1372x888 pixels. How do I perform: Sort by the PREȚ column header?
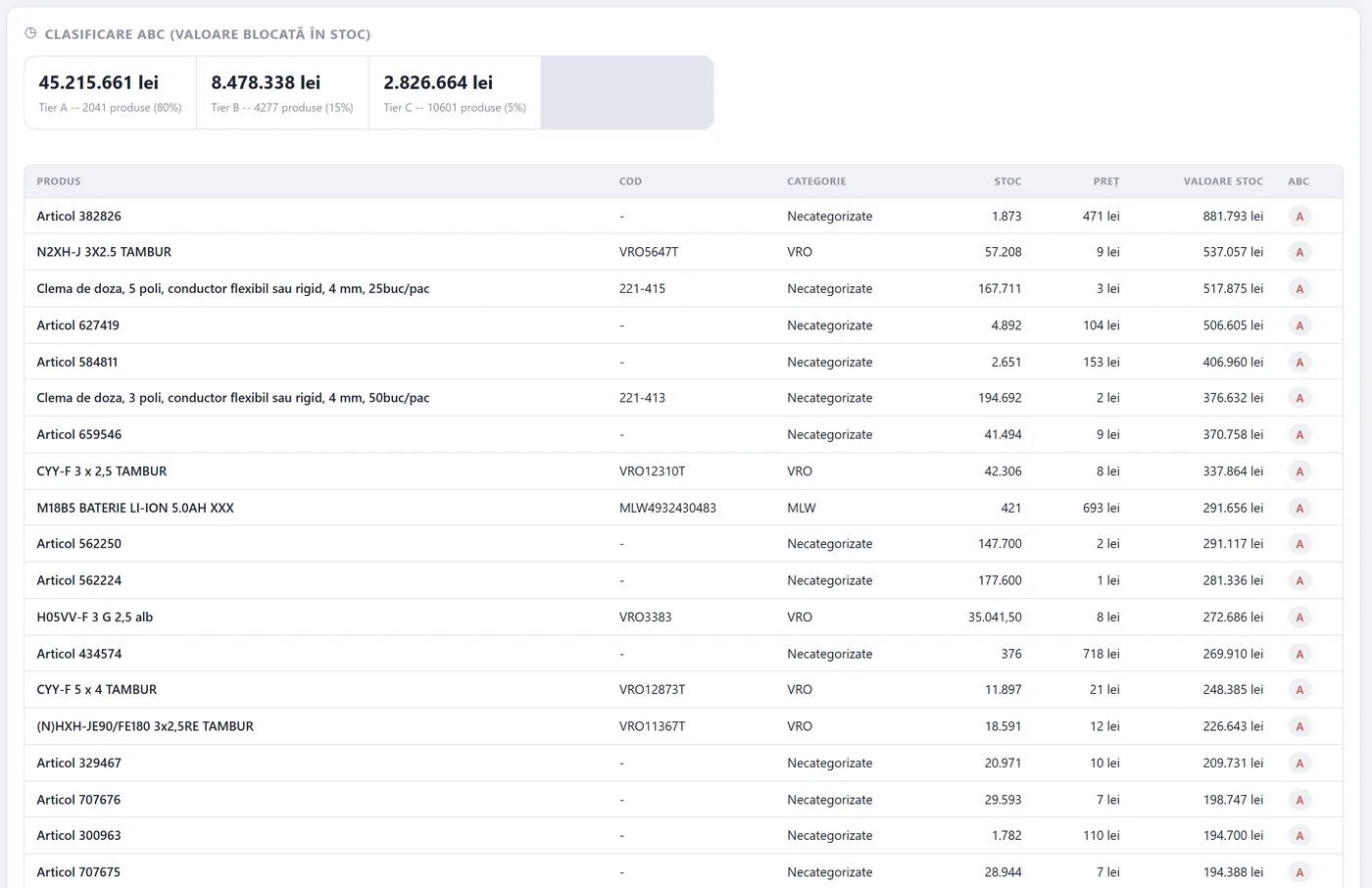pyautogui.click(x=1106, y=181)
